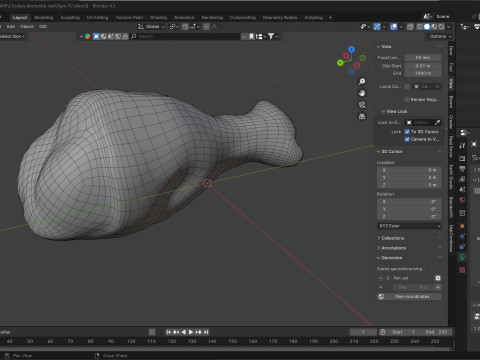Jump to first frame in timeline
The height and width of the screenshot is (360, 480).
tap(168, 332)
